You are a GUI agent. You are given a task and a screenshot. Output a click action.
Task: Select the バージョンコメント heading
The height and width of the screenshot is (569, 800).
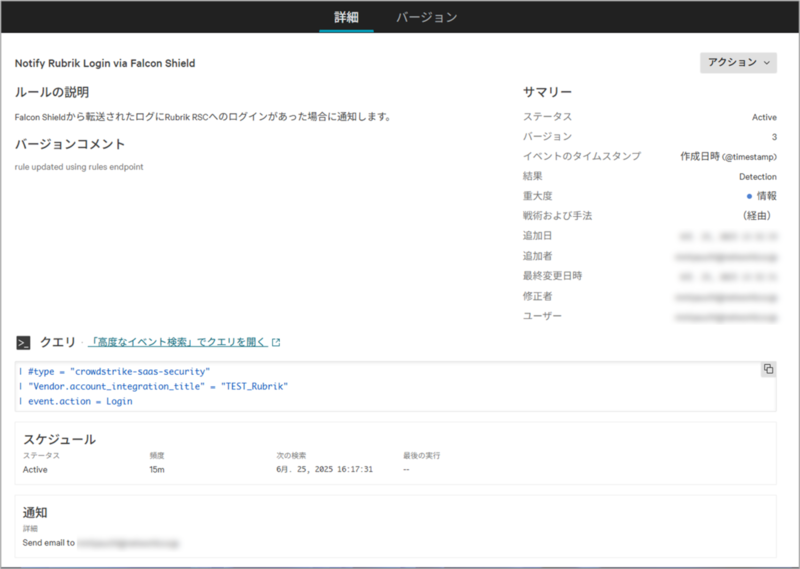tap(70, 144)
